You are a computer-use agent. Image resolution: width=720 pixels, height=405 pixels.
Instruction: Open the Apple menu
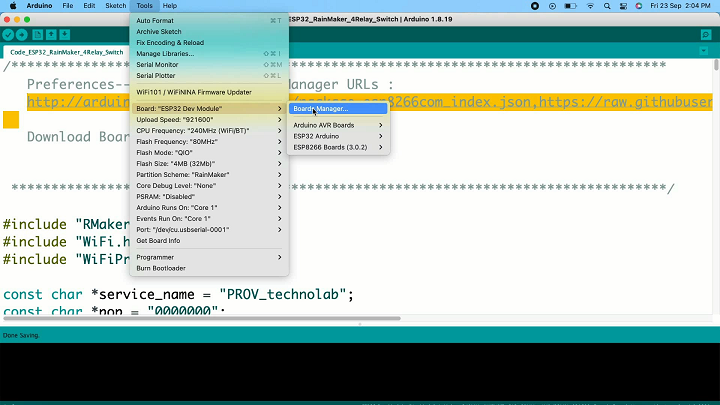[13, 6]
